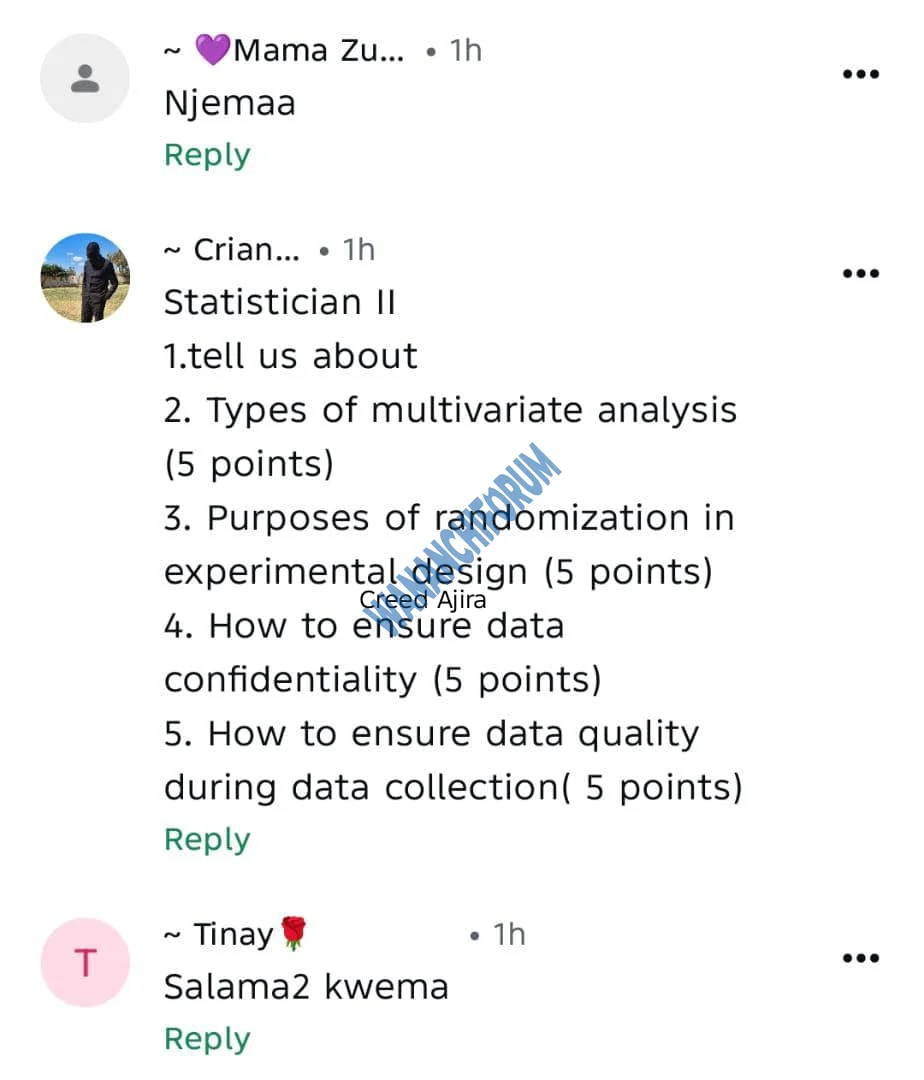Open the options menu for Mama Zu's comment

pos(860,73)
